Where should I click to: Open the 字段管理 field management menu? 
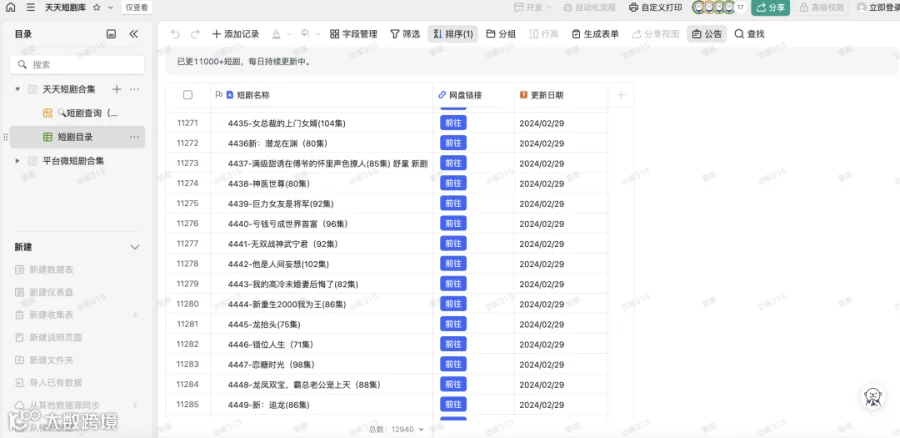click(354, 34)
